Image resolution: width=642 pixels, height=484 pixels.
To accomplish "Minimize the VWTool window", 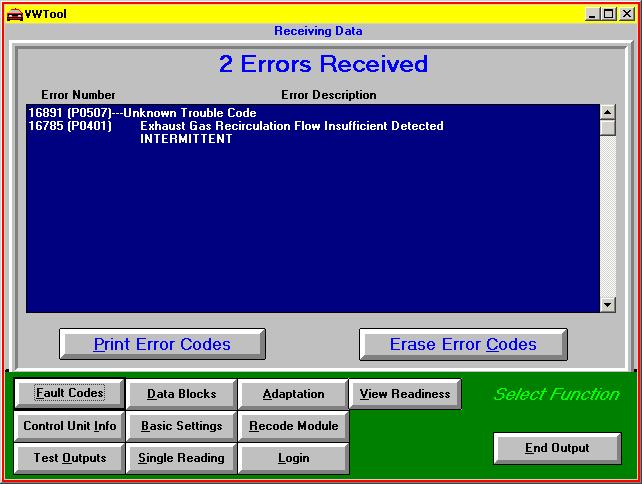I will 592,14.
